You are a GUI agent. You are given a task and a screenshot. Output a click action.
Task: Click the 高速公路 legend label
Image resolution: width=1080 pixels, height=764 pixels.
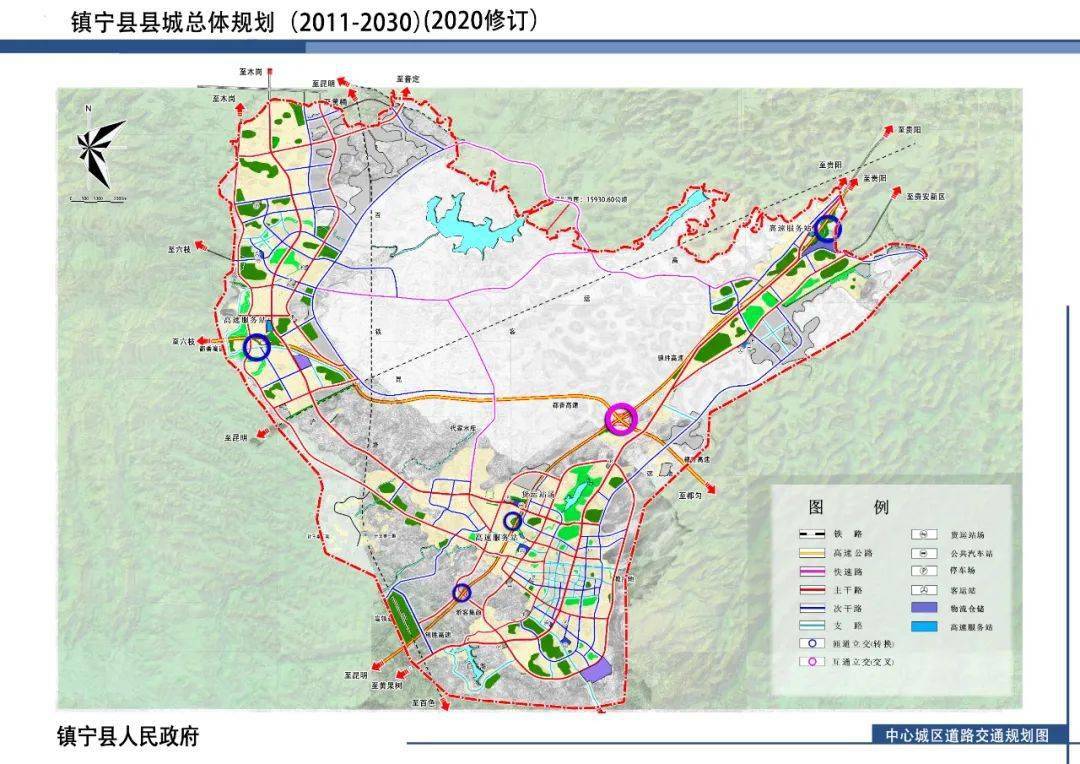coord(853,553)
